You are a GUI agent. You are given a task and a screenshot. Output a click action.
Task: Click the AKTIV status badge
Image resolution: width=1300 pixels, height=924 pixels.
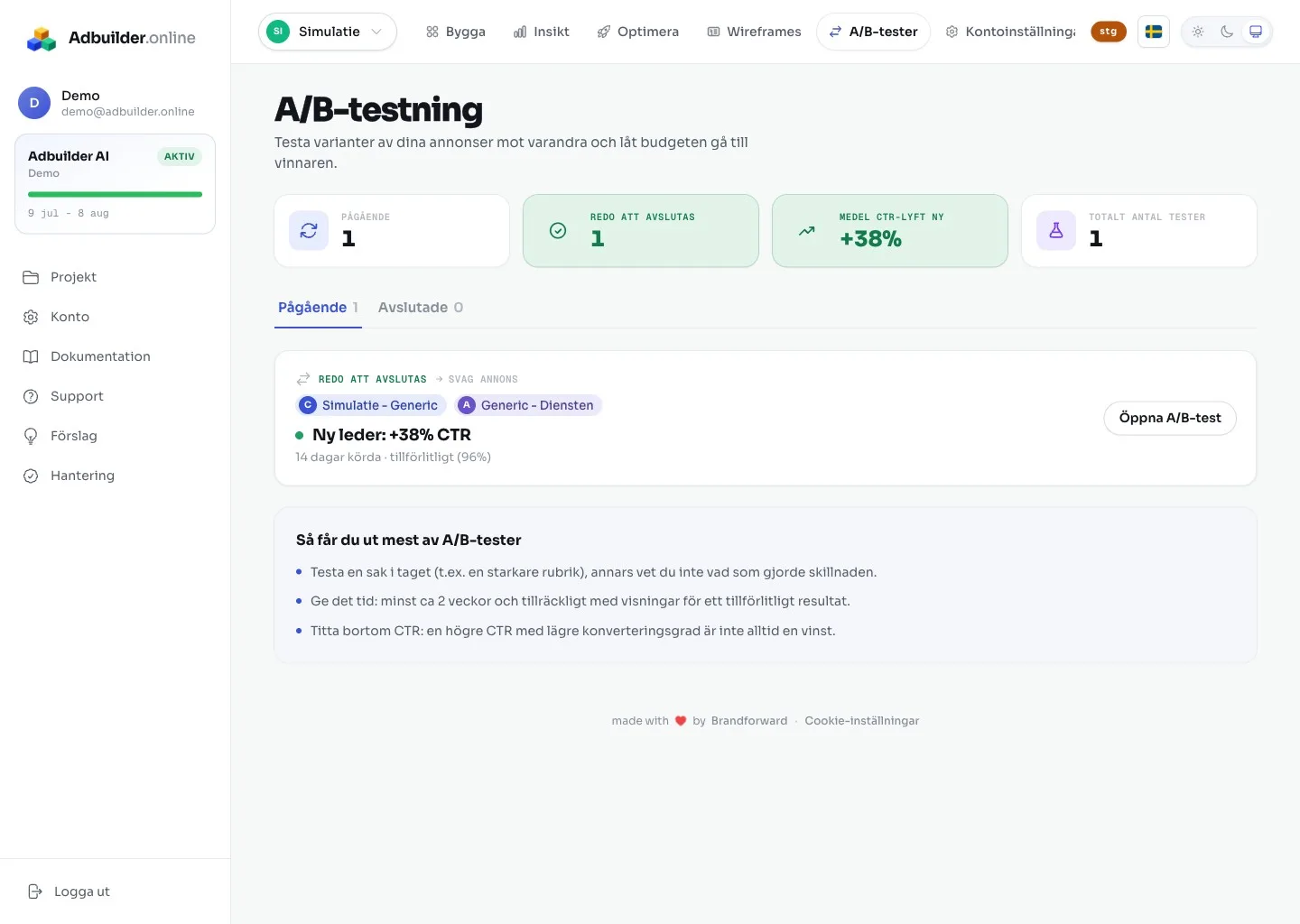pos(180,156)
